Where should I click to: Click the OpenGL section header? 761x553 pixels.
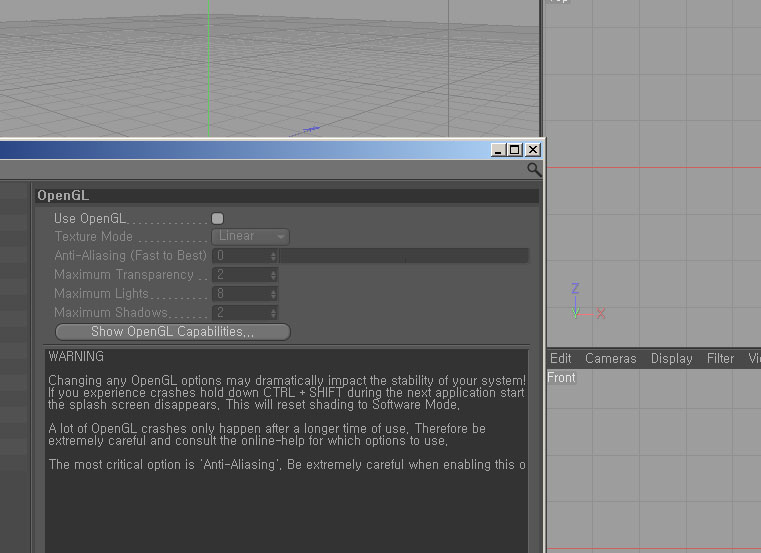pyautogui.click(x=287, y=195)
